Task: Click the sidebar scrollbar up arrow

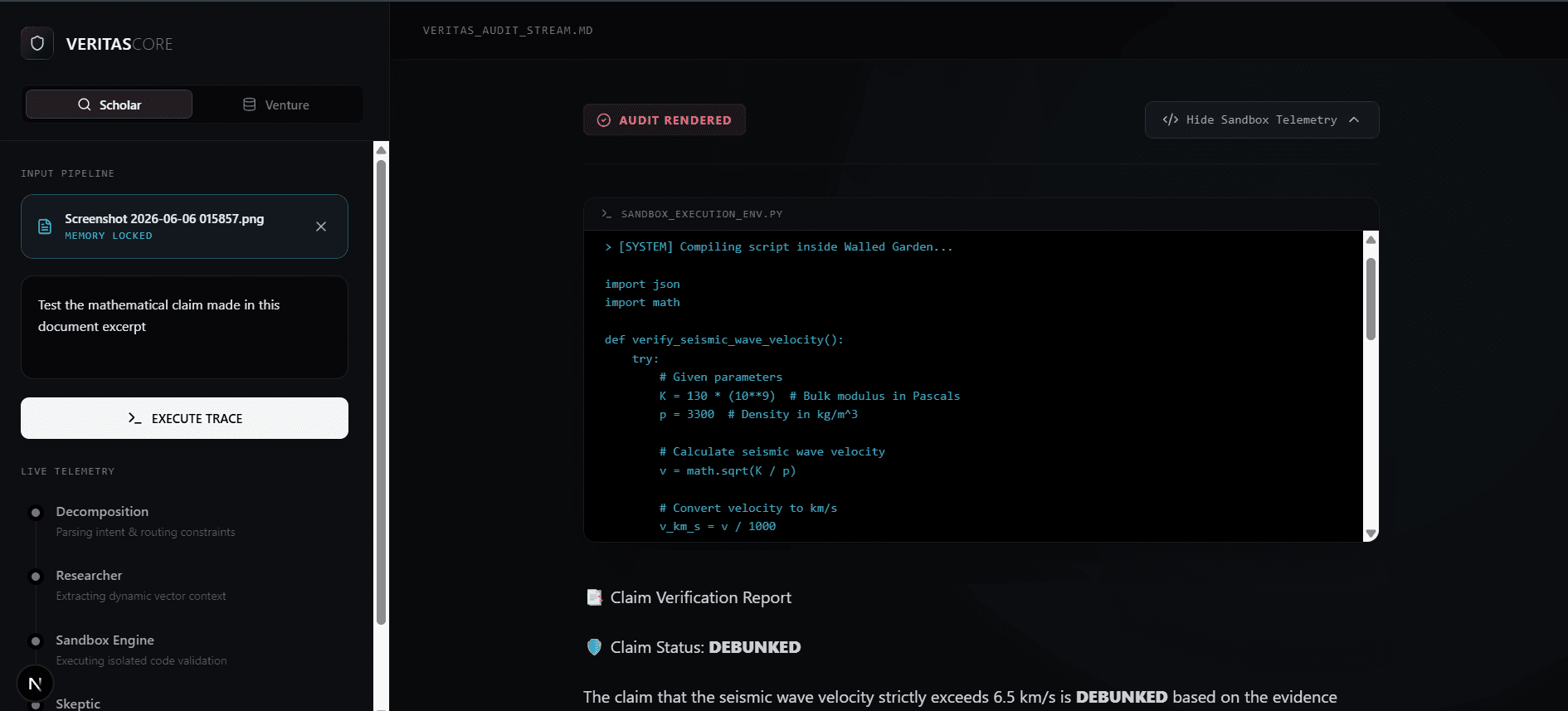Action: point(382,150)
